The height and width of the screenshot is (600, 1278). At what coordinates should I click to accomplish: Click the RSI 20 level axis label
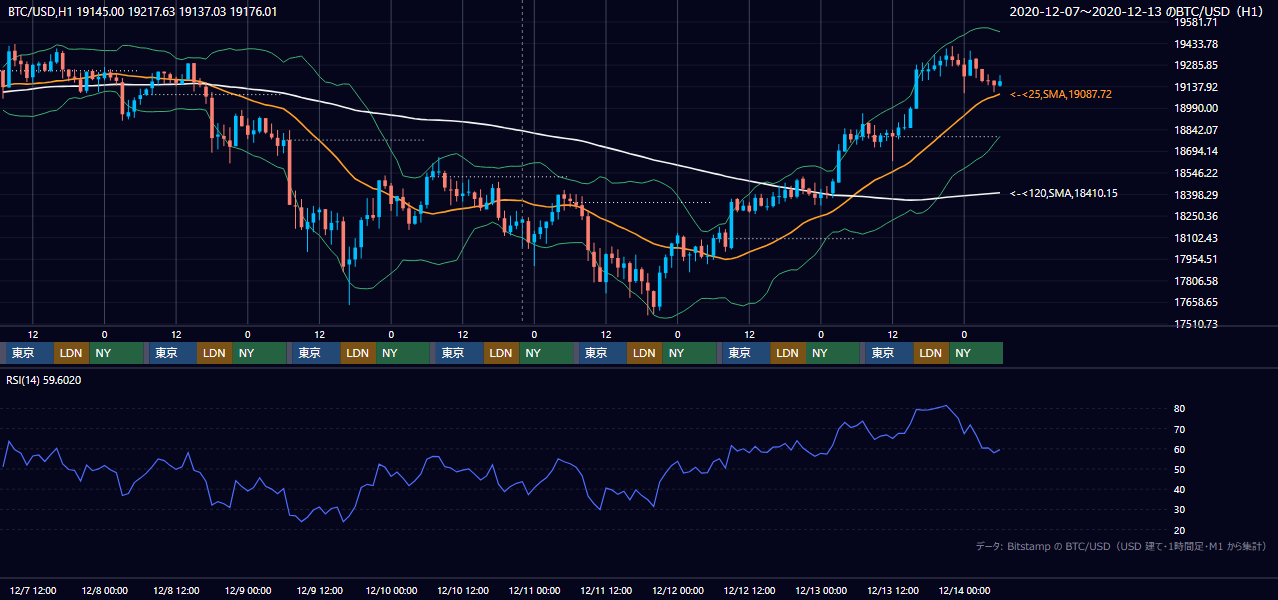click(1180, 530)
